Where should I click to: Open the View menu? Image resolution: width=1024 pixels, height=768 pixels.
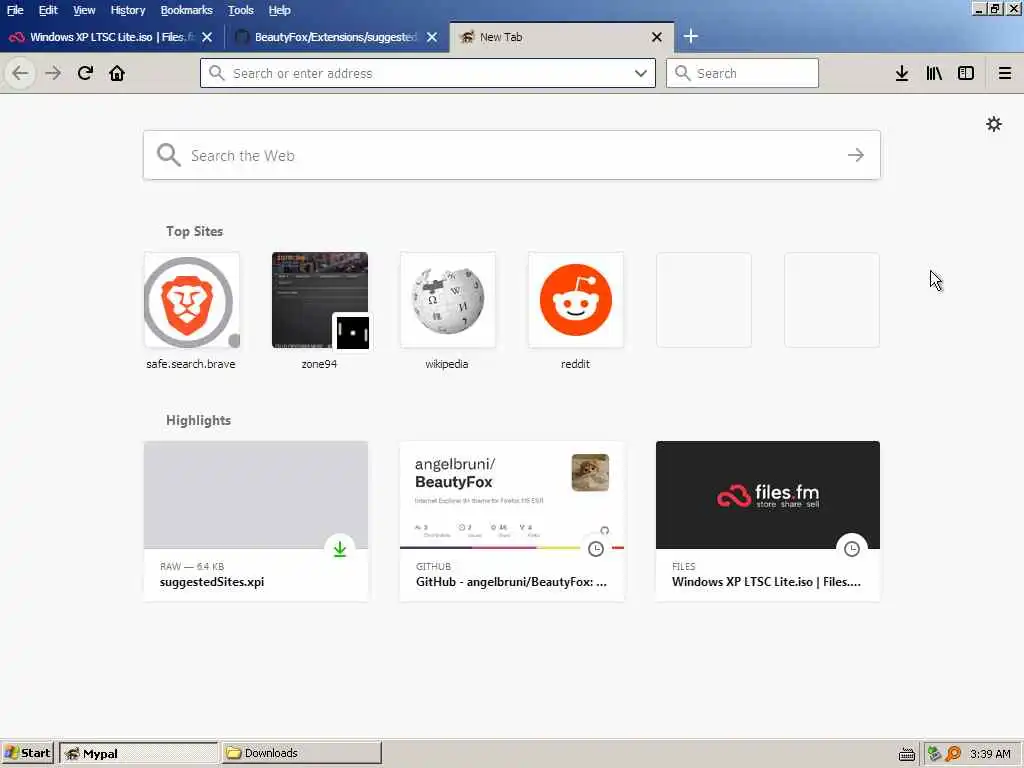pyautogui.click(x=84, y=10)
